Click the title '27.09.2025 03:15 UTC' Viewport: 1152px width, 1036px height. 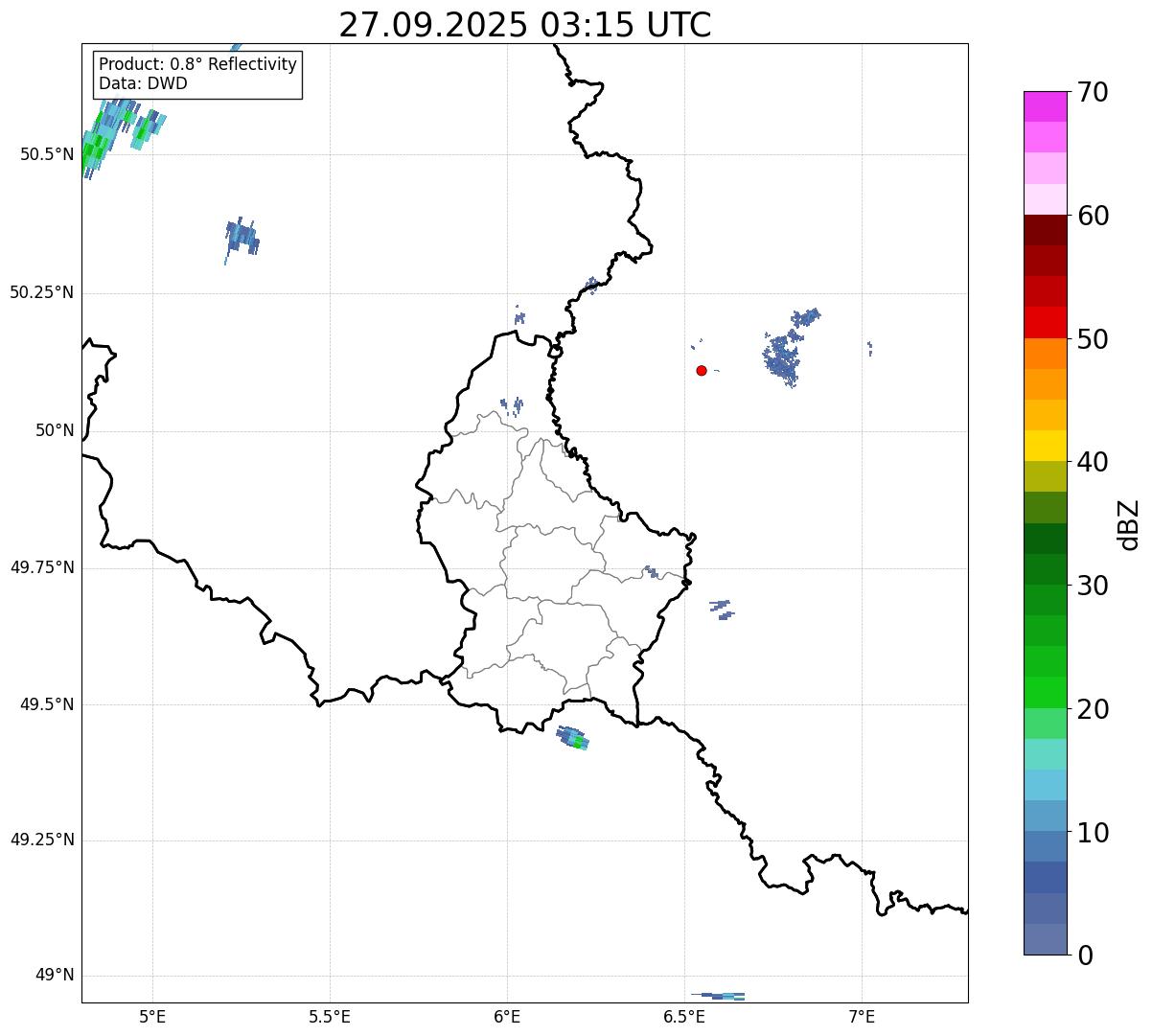[x=525, y=25]
